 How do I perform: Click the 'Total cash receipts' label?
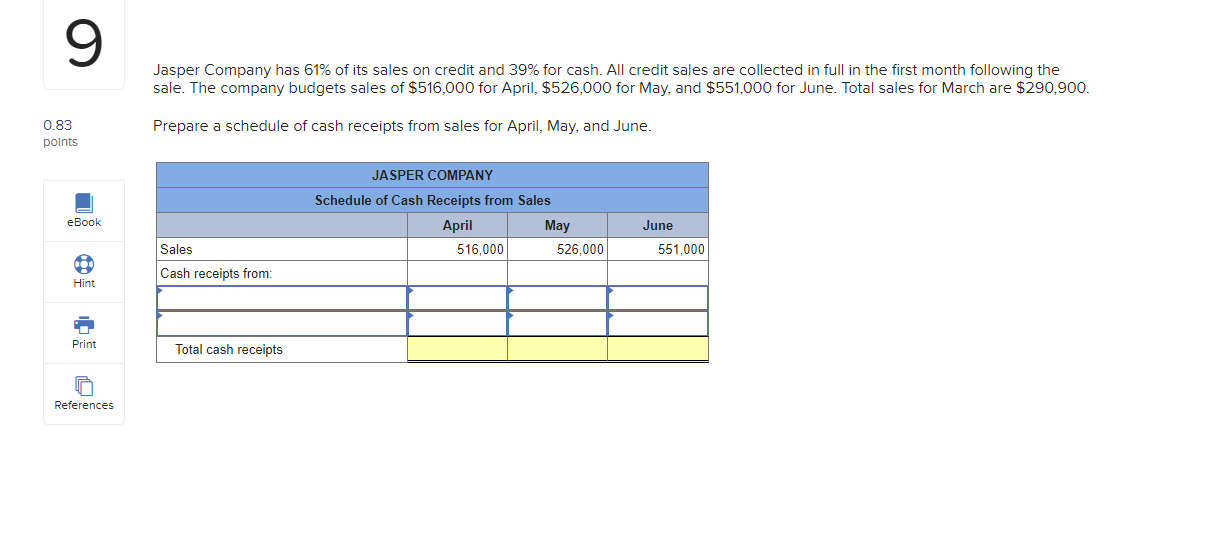coord(229,349)
